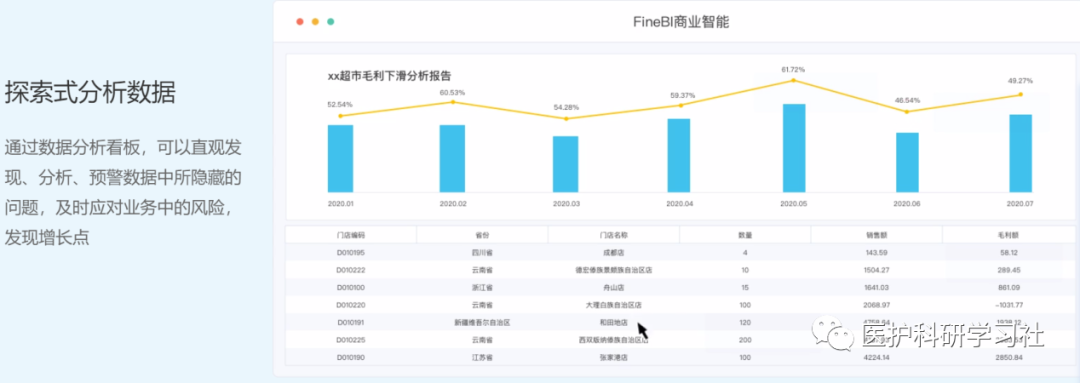Click the blue bar for 2020.06
The image size is (1080, 383).
907,163
